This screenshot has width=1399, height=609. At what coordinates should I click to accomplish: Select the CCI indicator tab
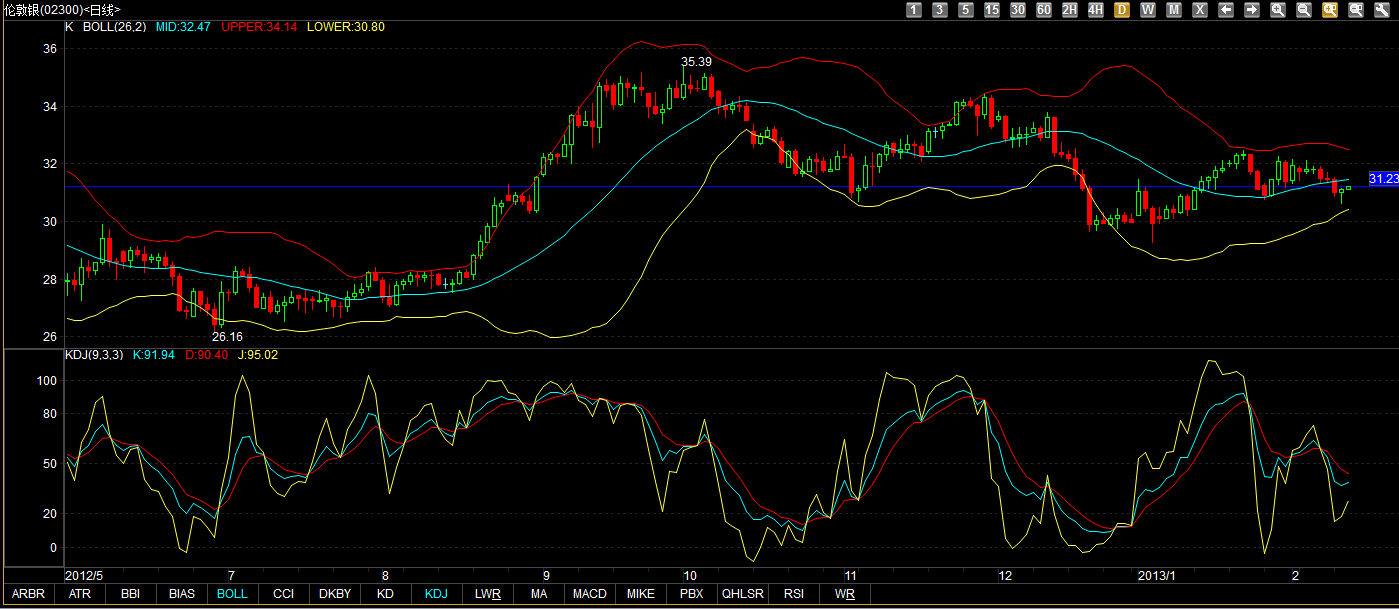tap(283, 594)
